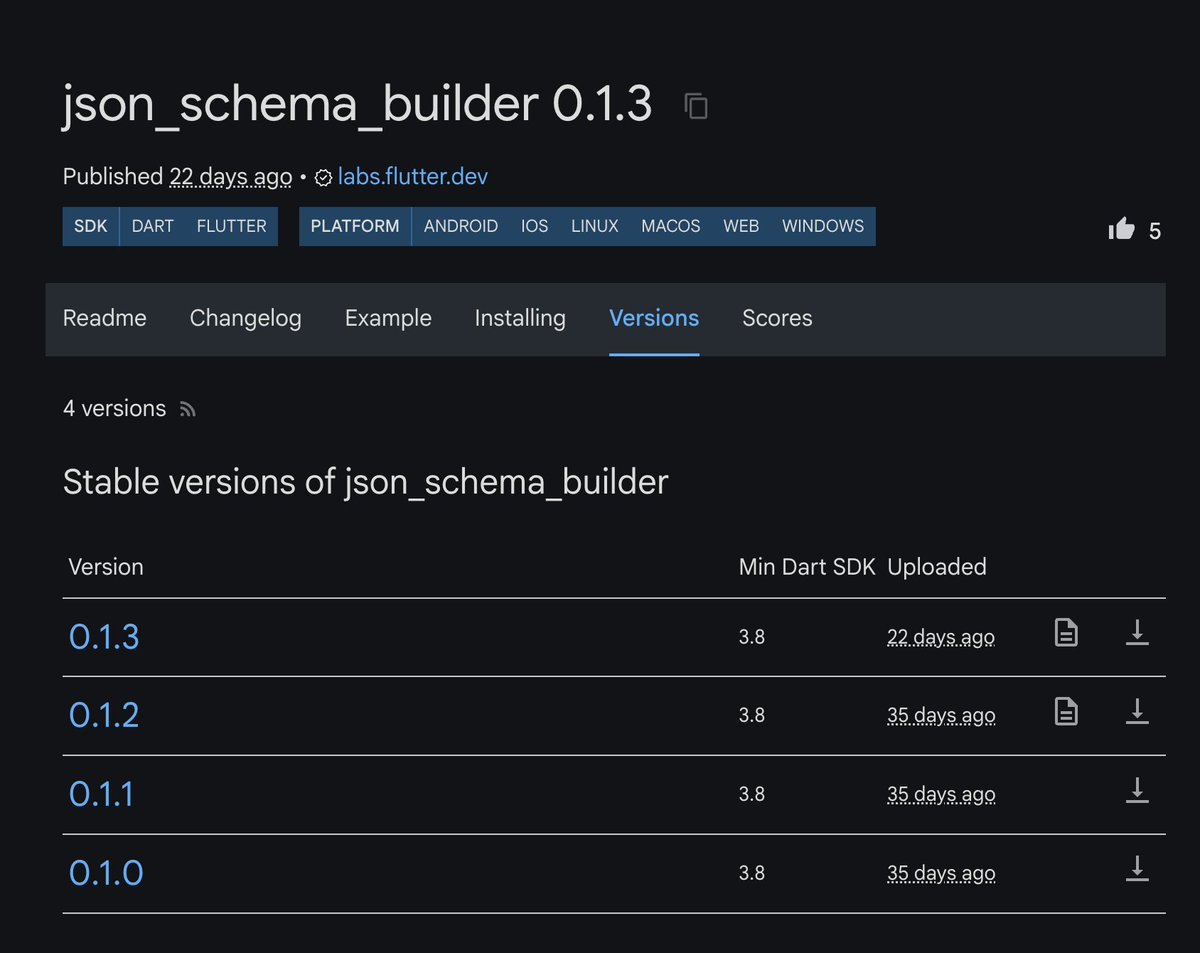
Task: Click the WEB platform tag
Action: (x=741, y=226)
